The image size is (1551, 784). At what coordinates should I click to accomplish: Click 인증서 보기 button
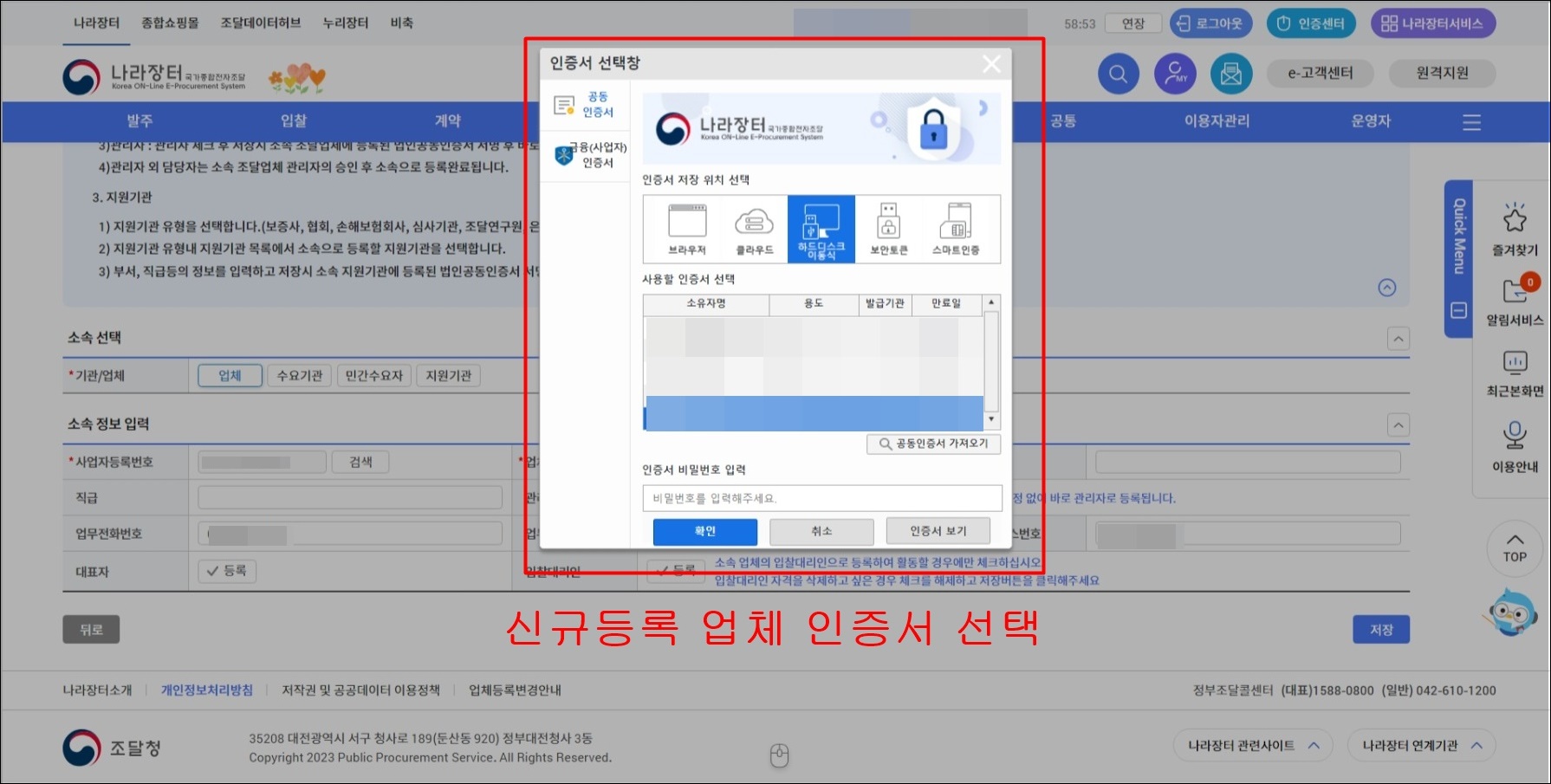click(938, 531)
